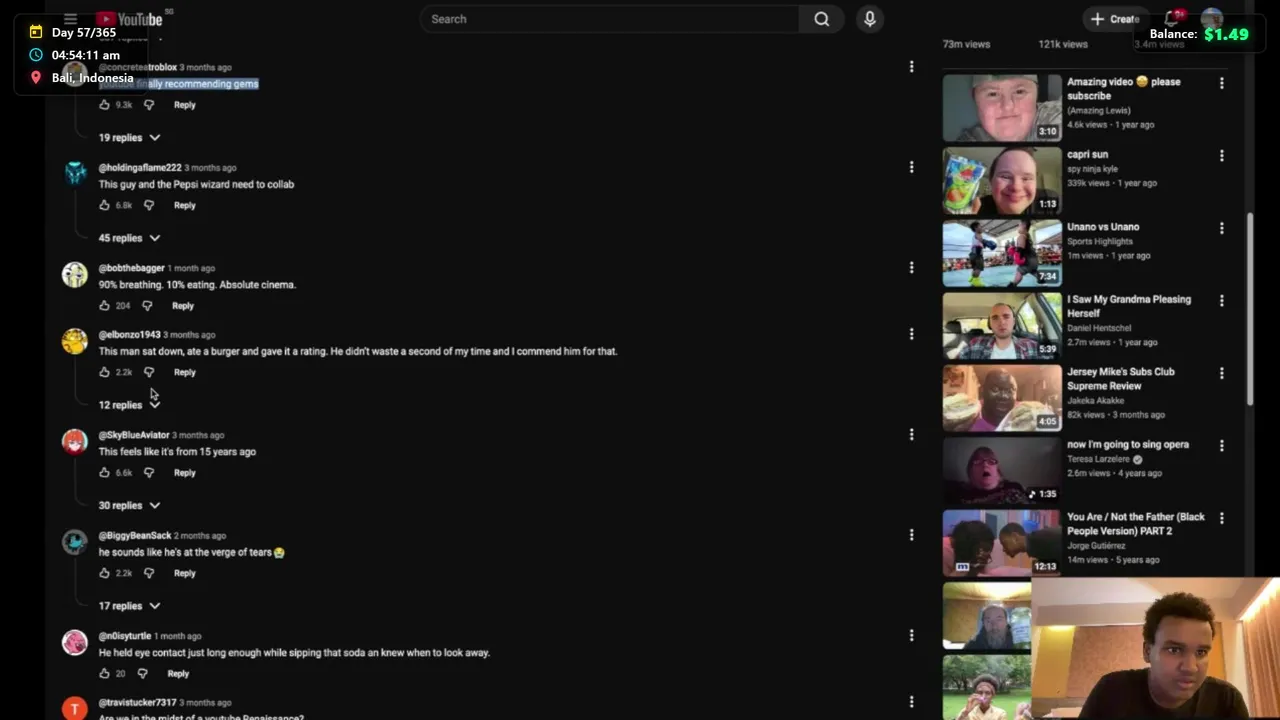1280x720 pixels.
Task: Open 'Jersey Mike's Subs Club Supreme Review'
Action: point(1121,378)
